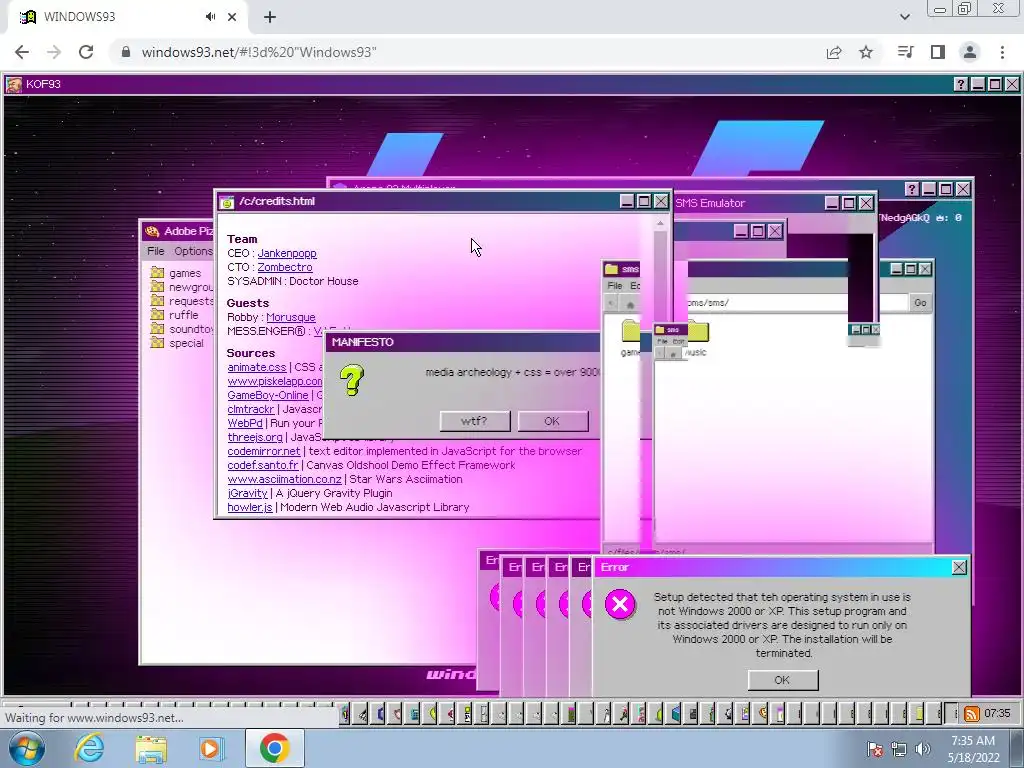Open the codemirror.net source link
This screenshot has height=768, width=1024.
click(x=264, y=451)
